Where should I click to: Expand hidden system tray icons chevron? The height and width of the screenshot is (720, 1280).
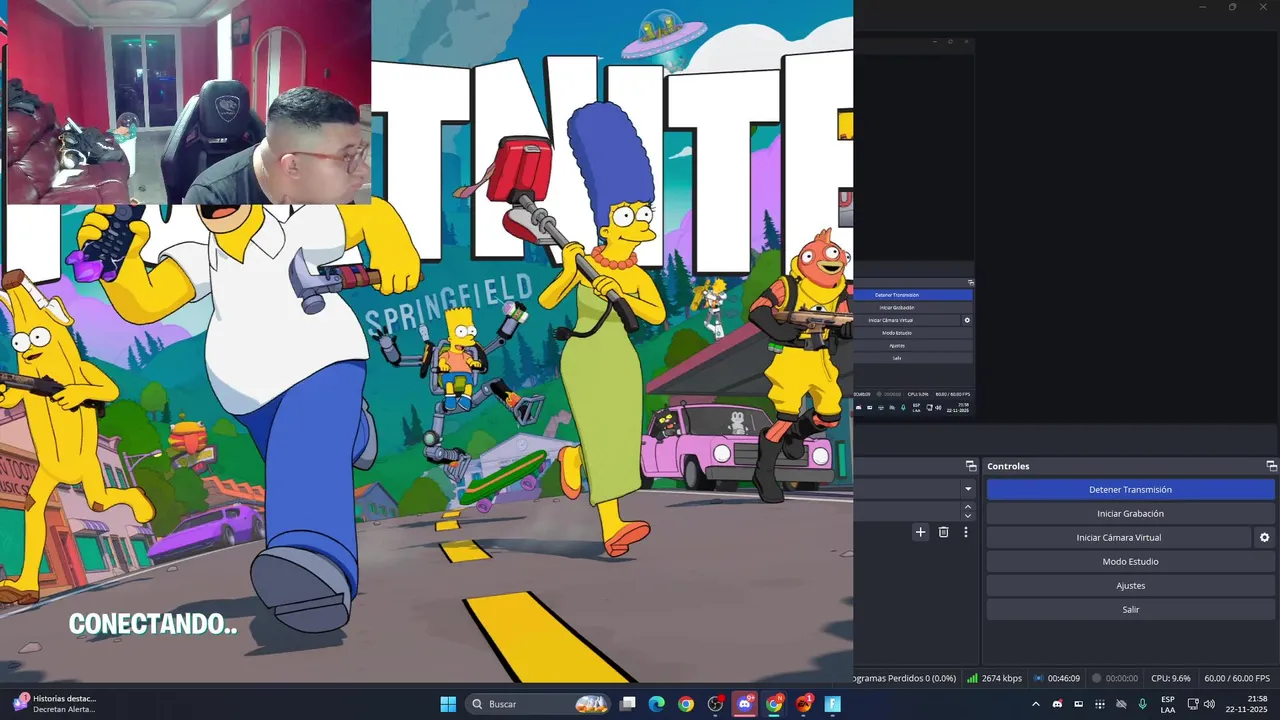(1035, 704)
